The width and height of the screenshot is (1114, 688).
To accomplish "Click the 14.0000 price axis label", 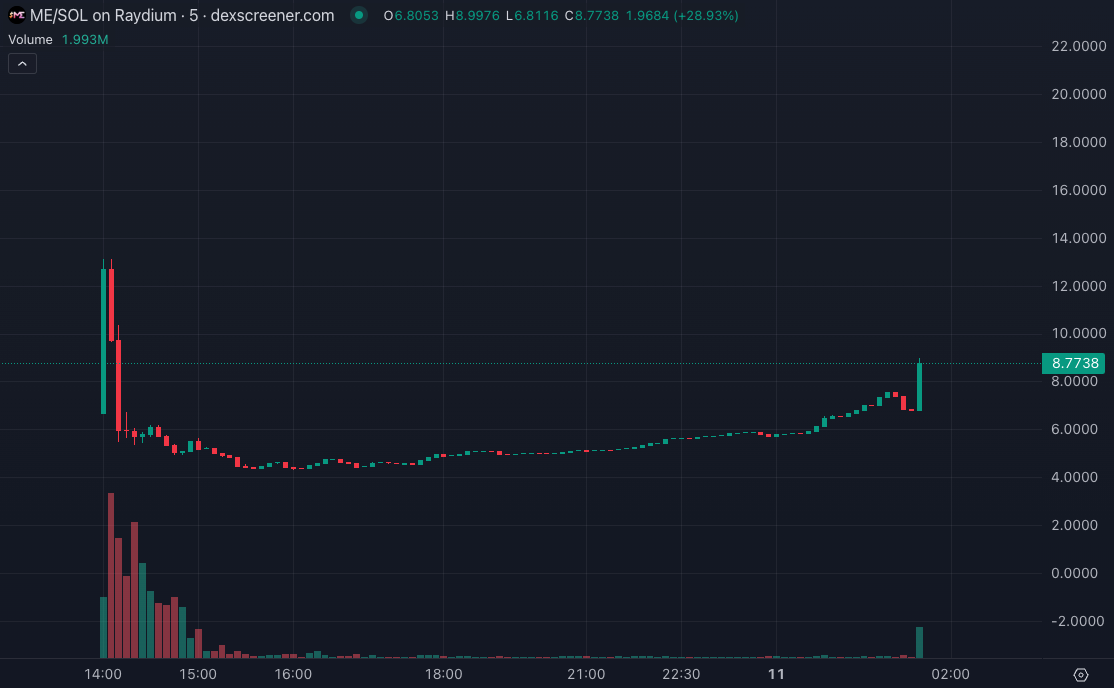I will 1078,238.
